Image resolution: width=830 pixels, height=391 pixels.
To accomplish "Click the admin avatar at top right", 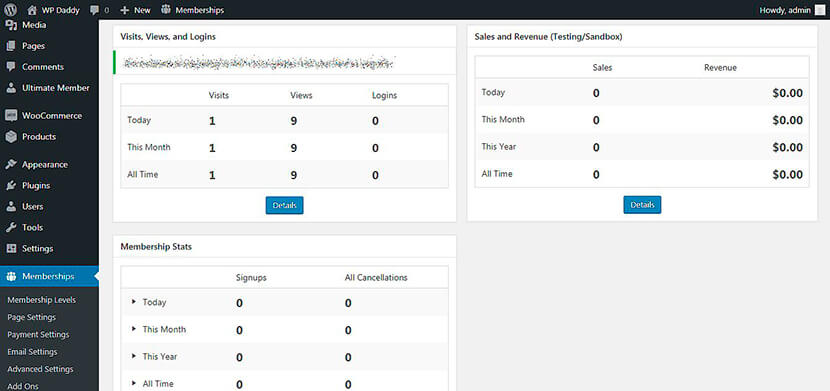I will [819, 10].
